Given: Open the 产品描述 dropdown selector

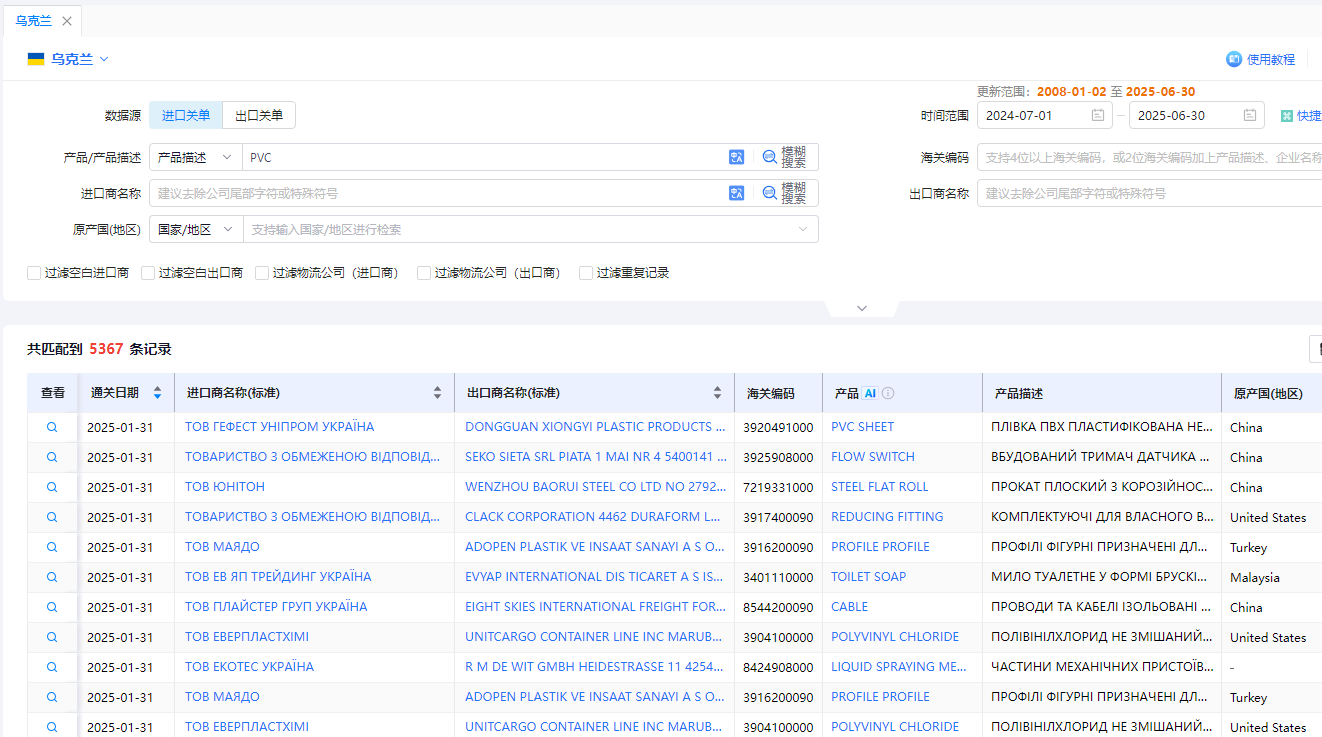Looking at the screenshot, I should pos(193,156).
